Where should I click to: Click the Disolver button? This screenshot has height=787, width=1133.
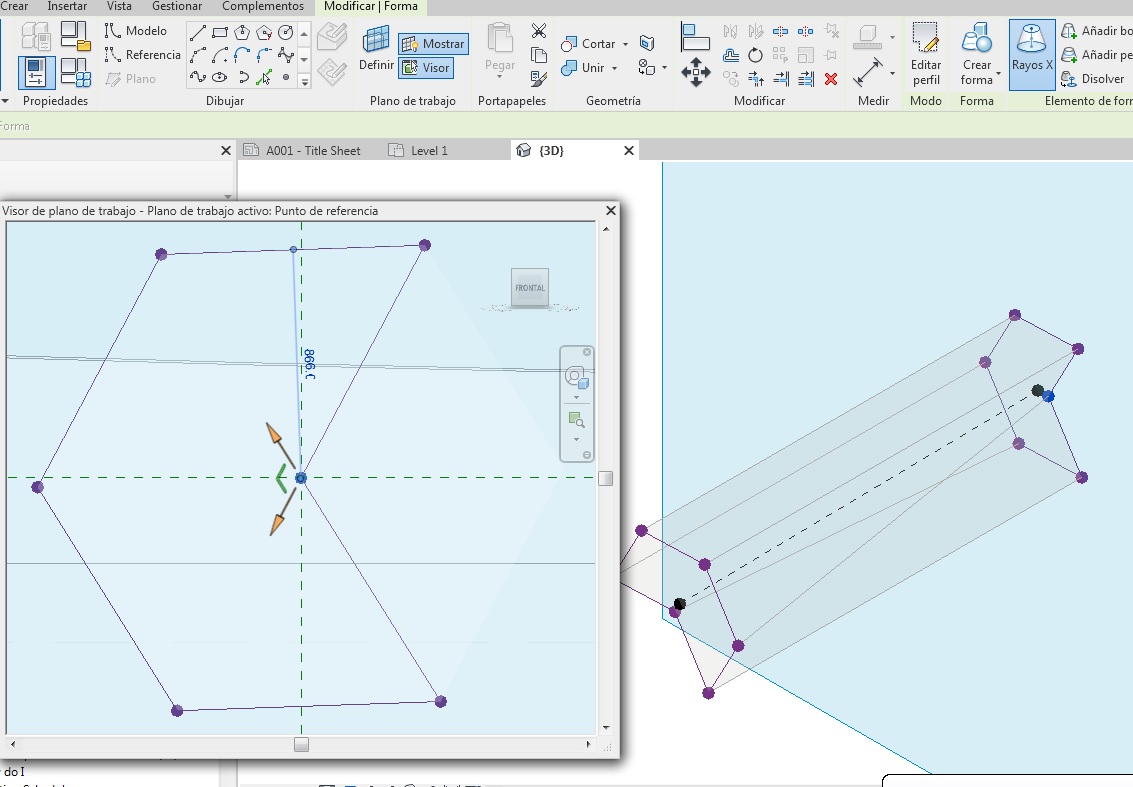tap(1093, 79)
